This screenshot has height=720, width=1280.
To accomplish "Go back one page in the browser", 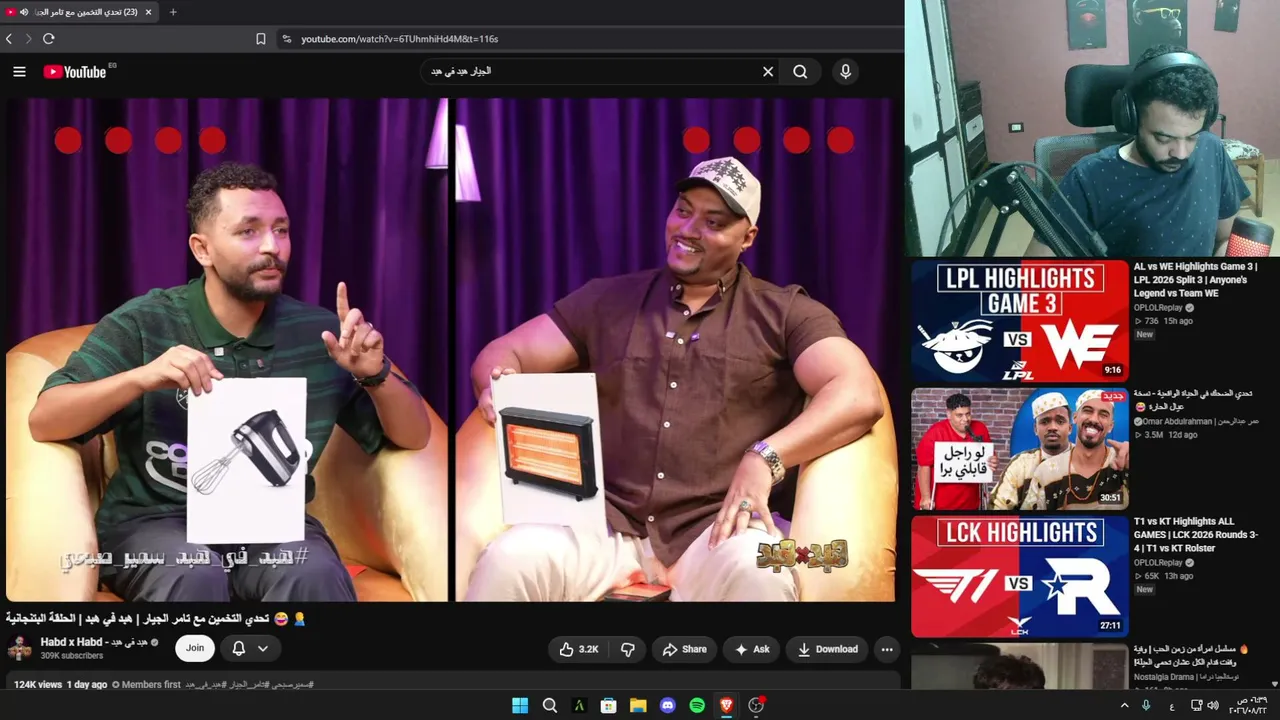I will [9, 39].
